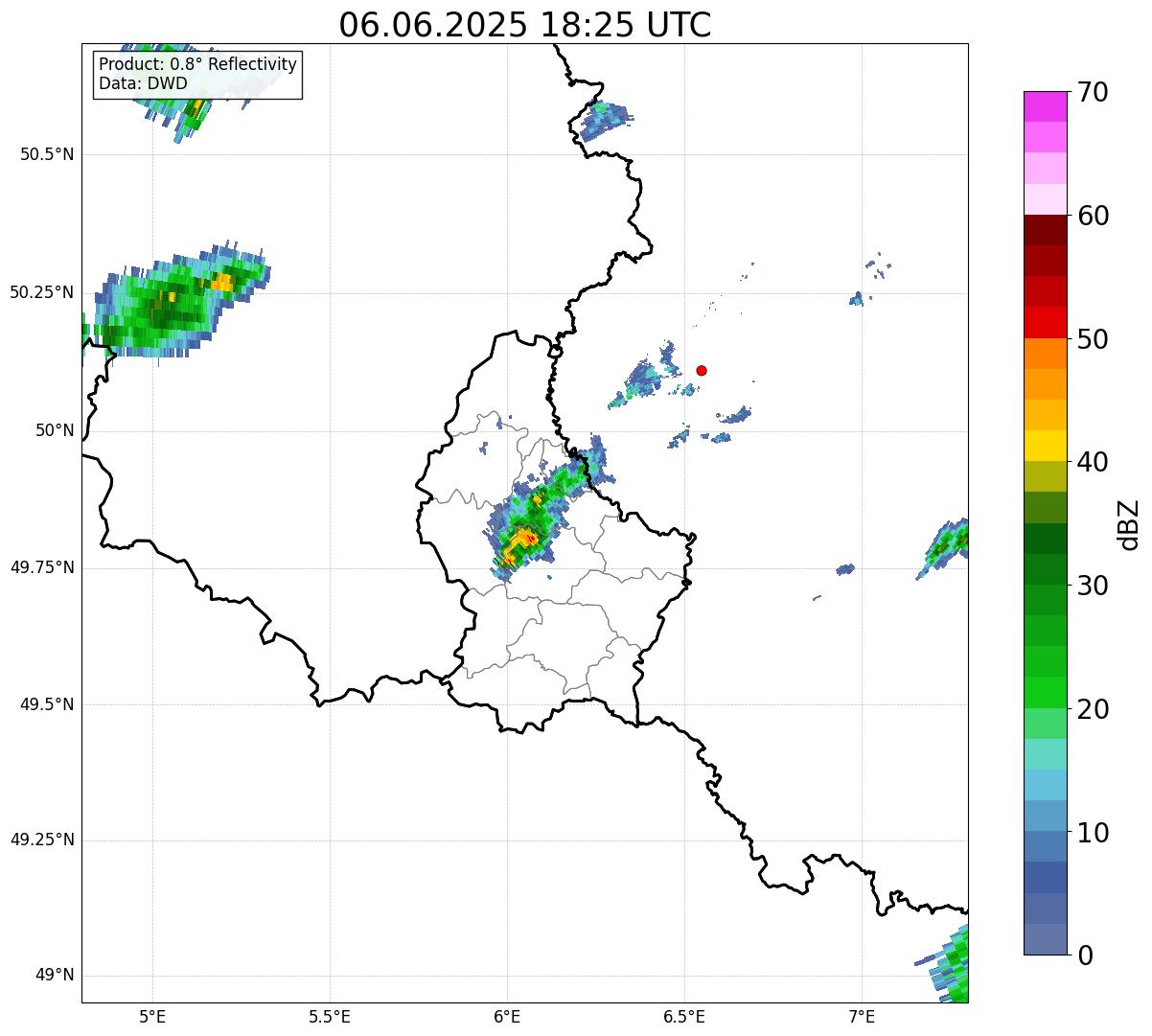Screen dimensions: 1152x1036
Task: Click the 50°N latitude label
Action: coord(55,430)
